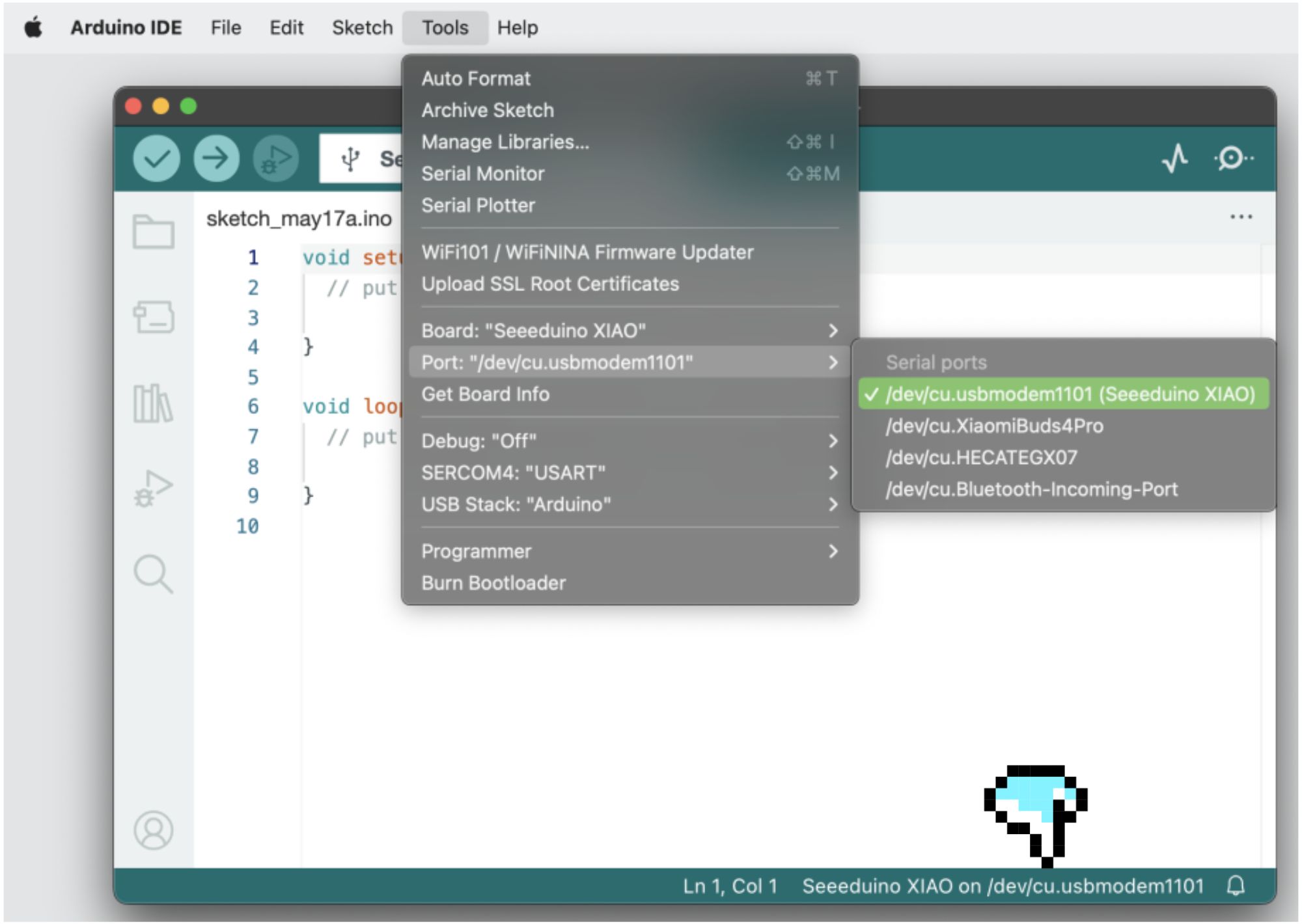Open the Boards Manager sidebar icon
1302x924 pixels.
click(x=154, y=317)
